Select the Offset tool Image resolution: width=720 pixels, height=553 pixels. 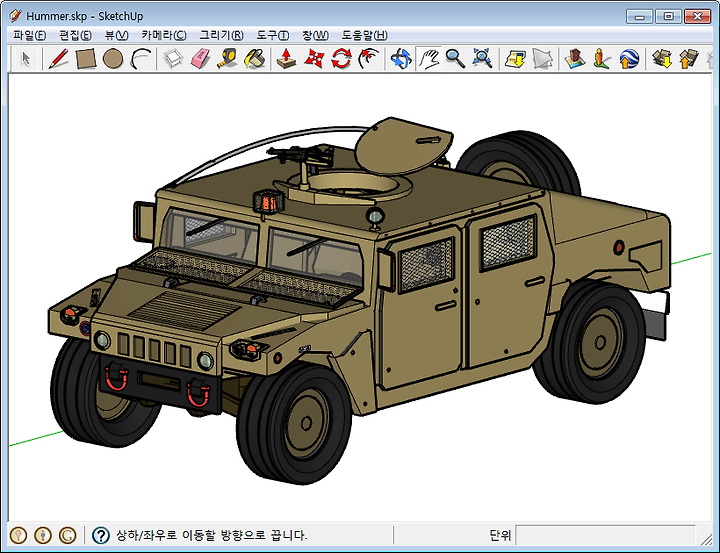click(368, 59)
